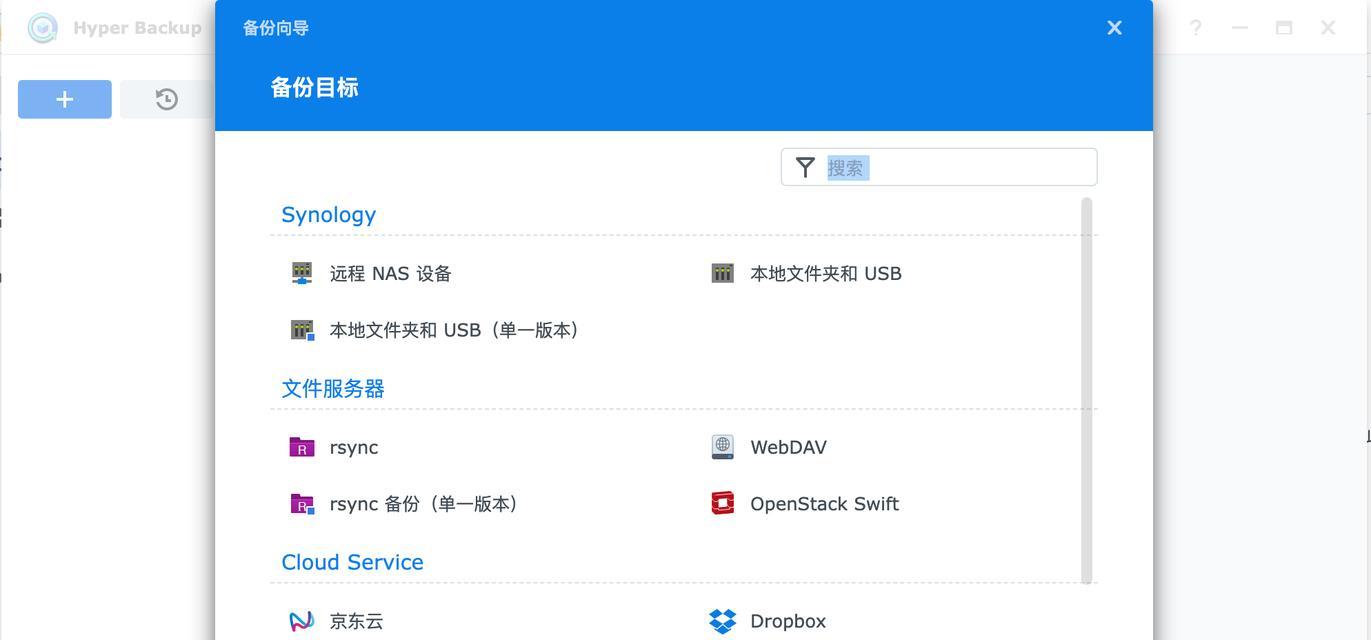
Task: Click the Synology section heading
Action: [x=329, y=215]
